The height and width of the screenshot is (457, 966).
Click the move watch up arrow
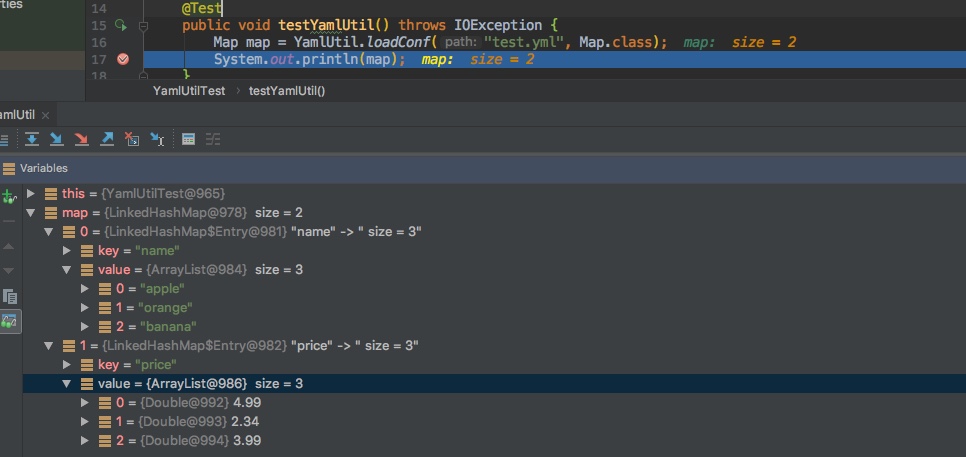click(9, 246)
